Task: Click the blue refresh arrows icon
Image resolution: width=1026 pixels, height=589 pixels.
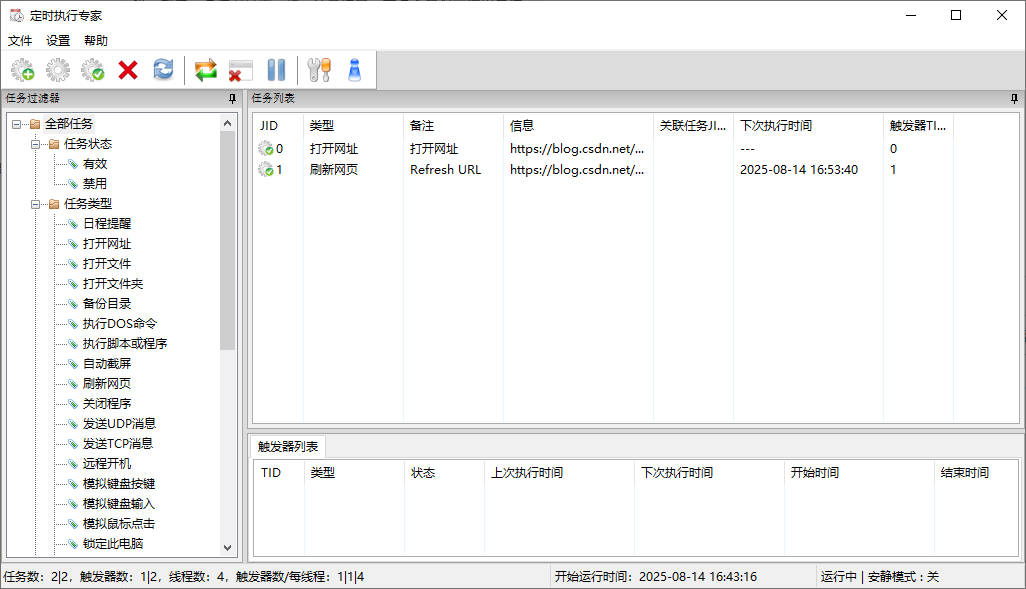Action: pyautogui.click(x=163, y=69)
